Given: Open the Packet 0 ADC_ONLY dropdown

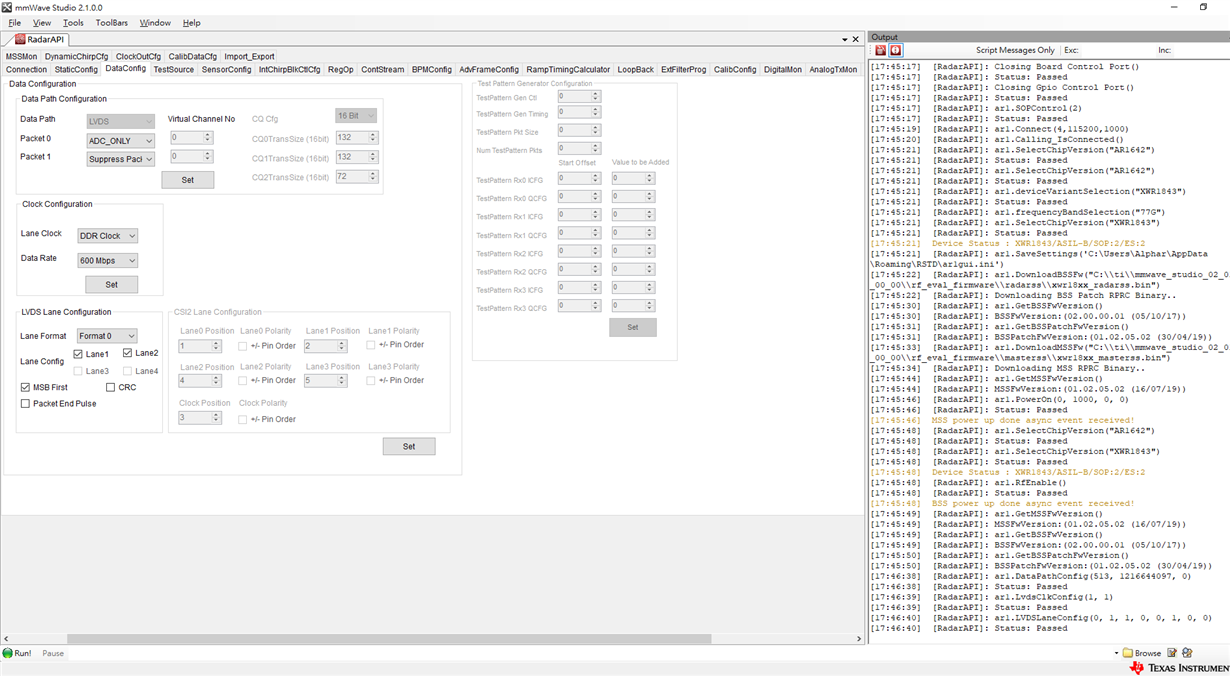Looking at the screenshot, I should coord(120,141).
